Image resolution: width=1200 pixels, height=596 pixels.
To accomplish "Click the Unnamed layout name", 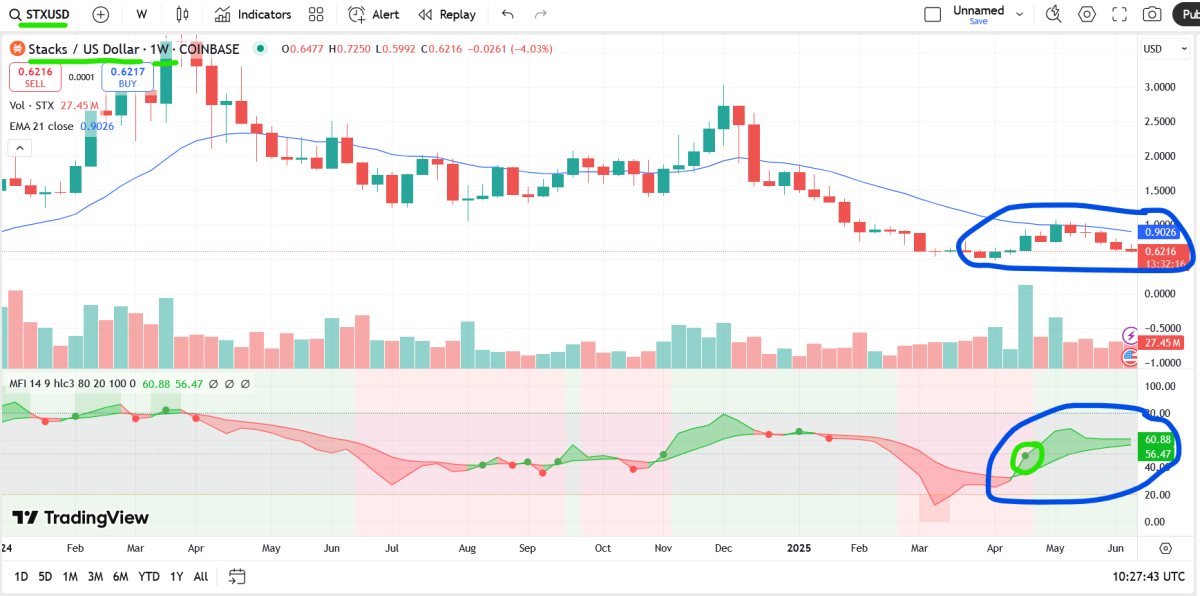I will (978, 10).
